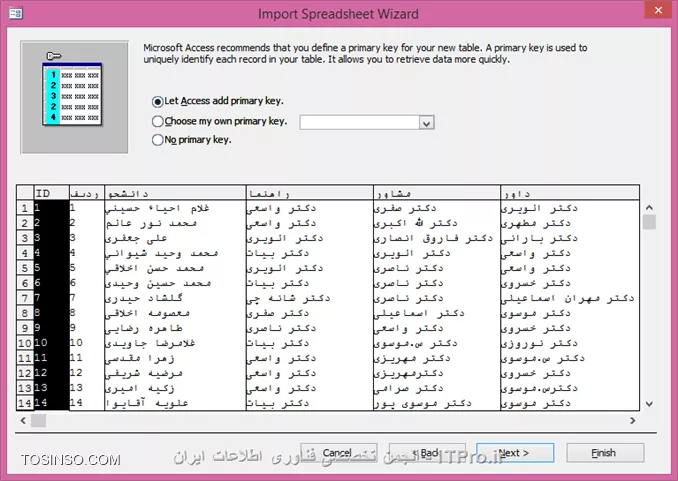Click the primary key illustration image
678x481 pixels.
click(74, 97)
